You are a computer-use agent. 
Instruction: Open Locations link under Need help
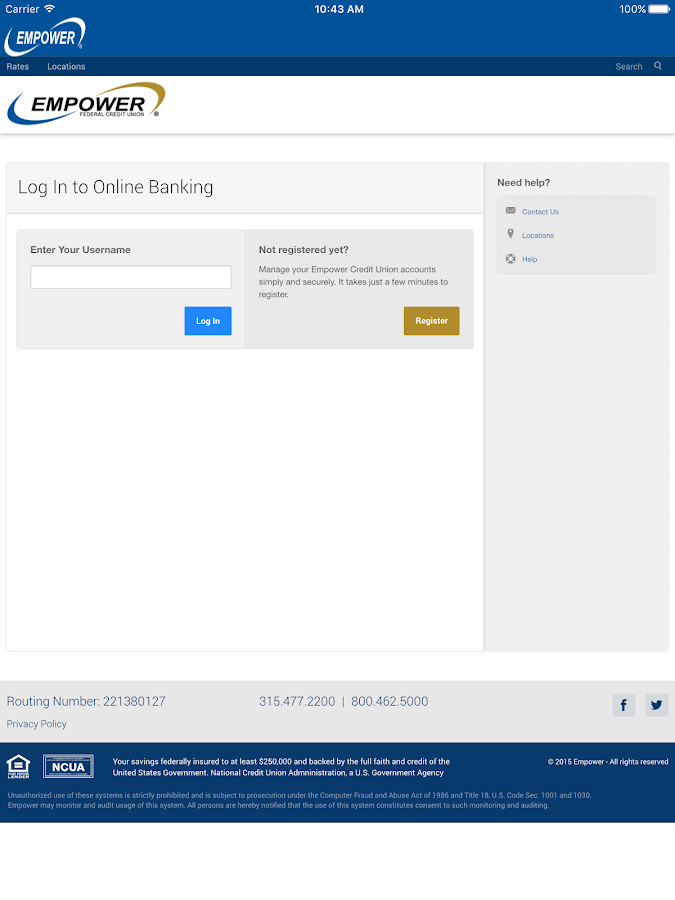click(x=538, y=235)
